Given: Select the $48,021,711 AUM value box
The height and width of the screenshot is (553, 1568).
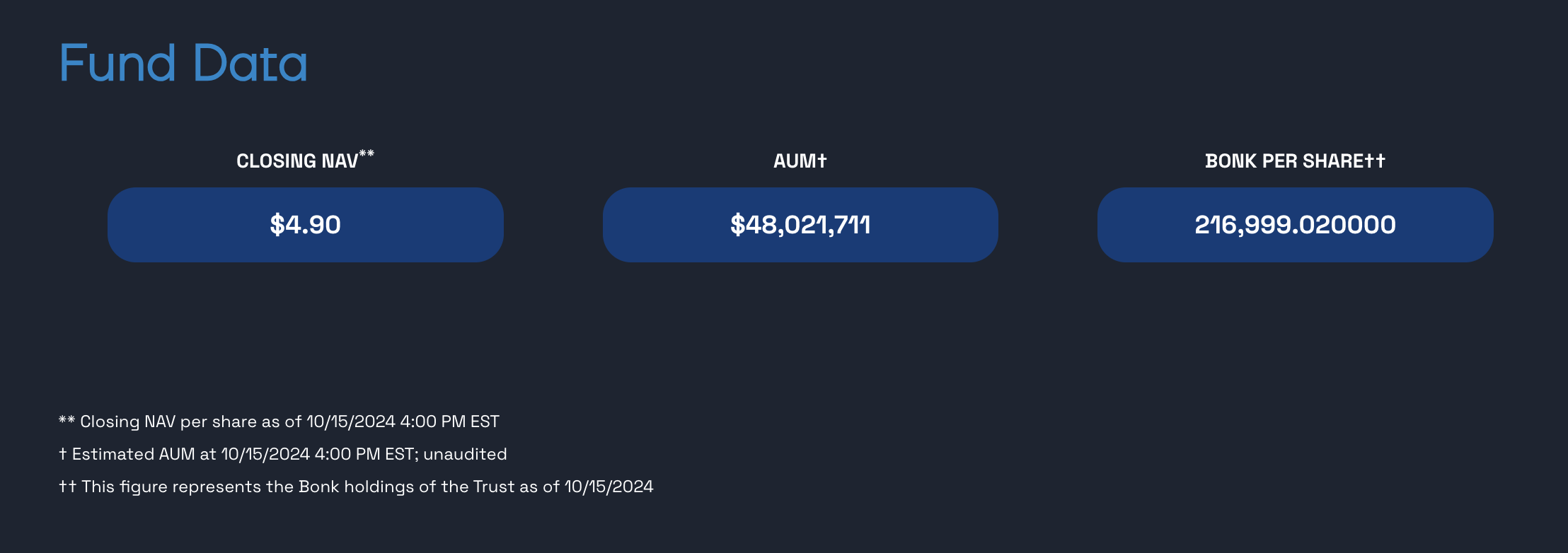Looking at the screenshot, I should point(800,225).
